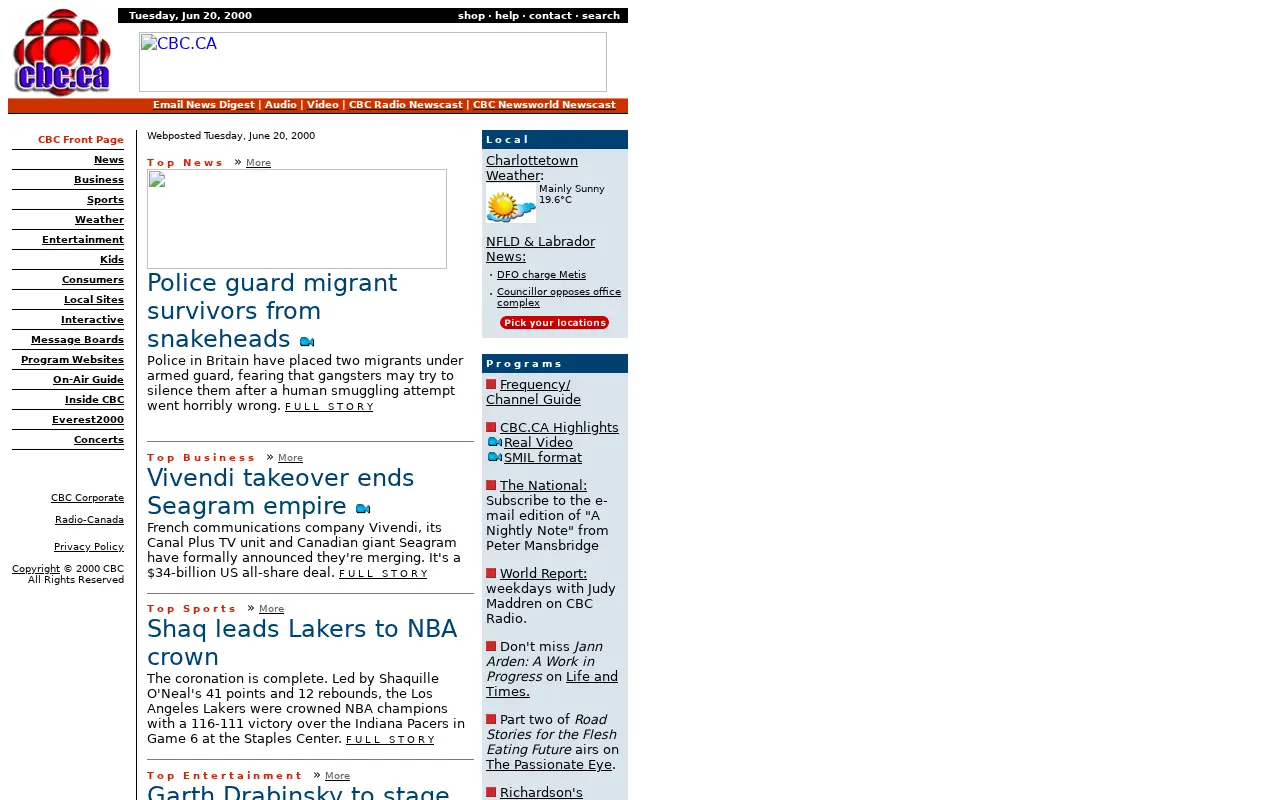Open CBC Radio Newscast

[x=406, y=105]
